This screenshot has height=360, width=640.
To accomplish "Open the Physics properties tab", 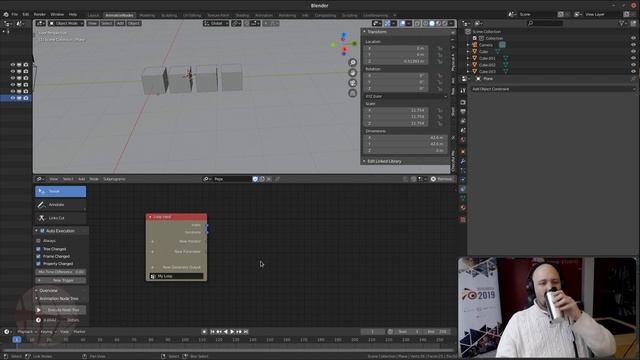I will pos(463,180).
